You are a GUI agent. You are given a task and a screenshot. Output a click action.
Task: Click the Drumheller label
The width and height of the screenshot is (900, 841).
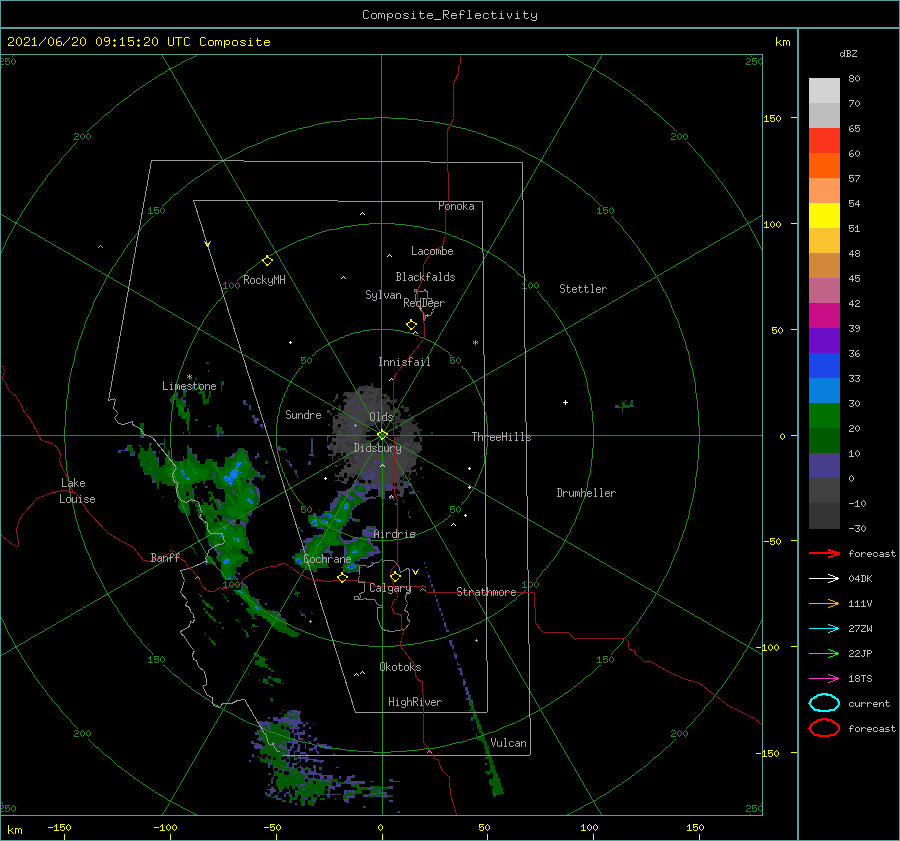pyautogui.click(x=586, y=493)
